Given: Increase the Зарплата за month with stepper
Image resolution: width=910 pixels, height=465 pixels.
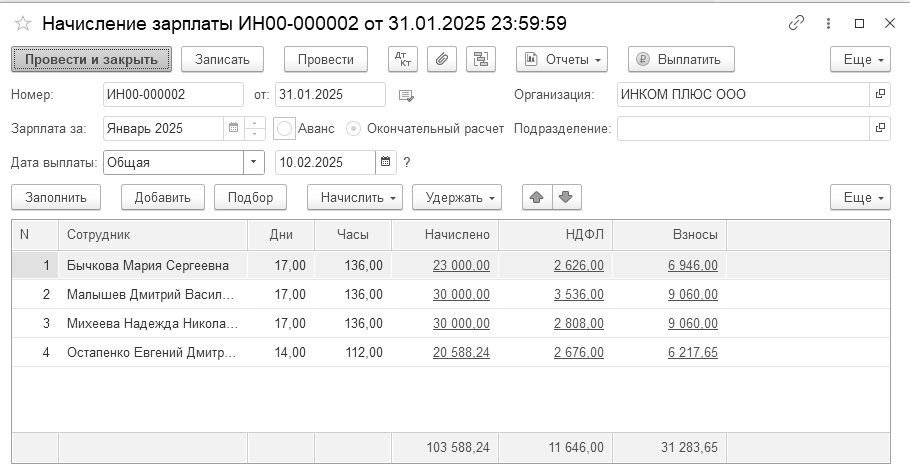Looking at the screenshot, I should (x=255, y=123).
